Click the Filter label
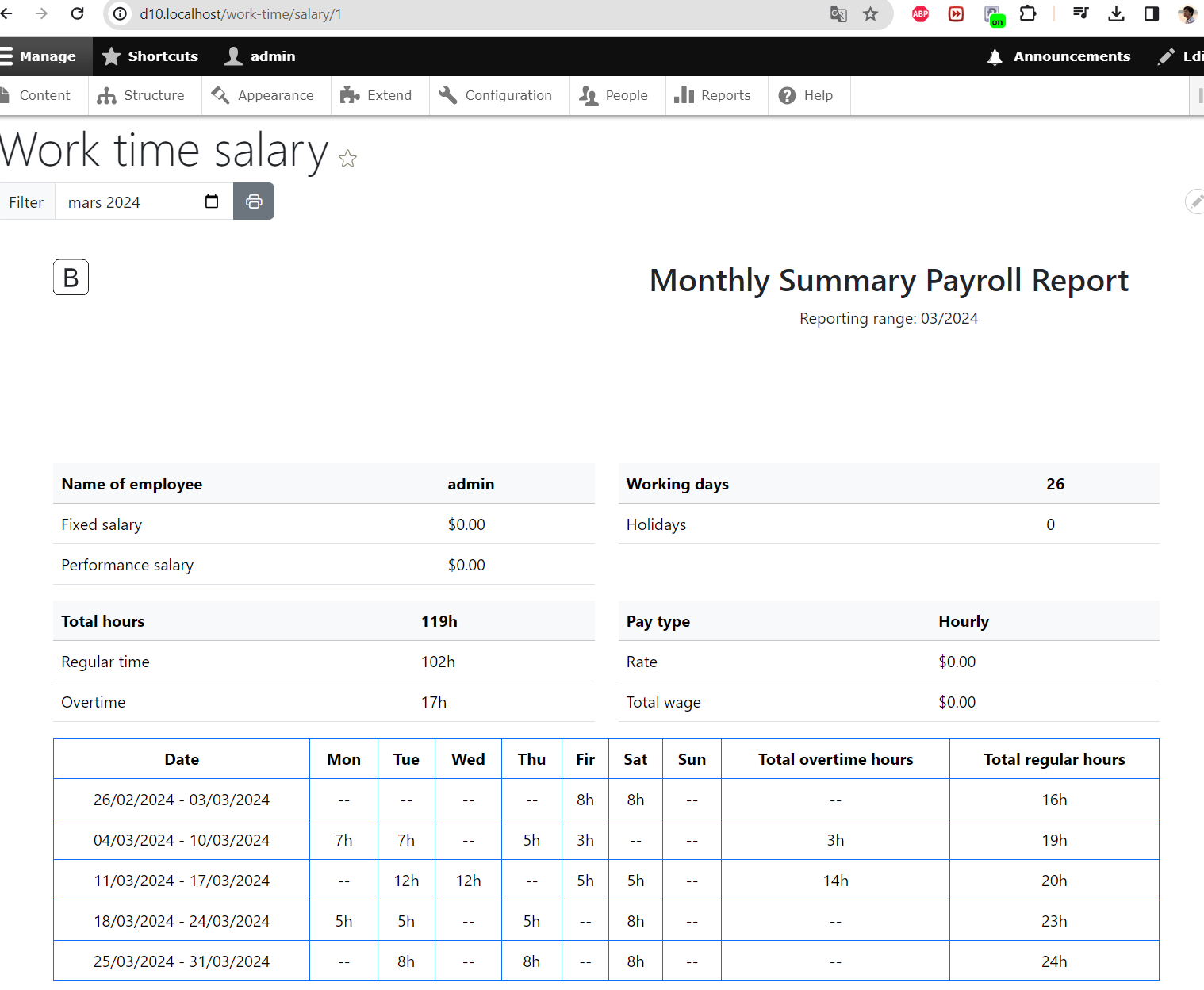1204x990 pixels. click(26, 202)
